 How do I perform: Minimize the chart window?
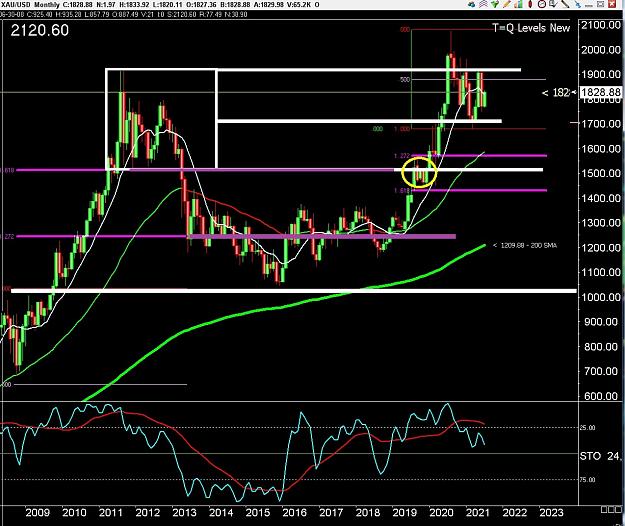click(589, 5)
